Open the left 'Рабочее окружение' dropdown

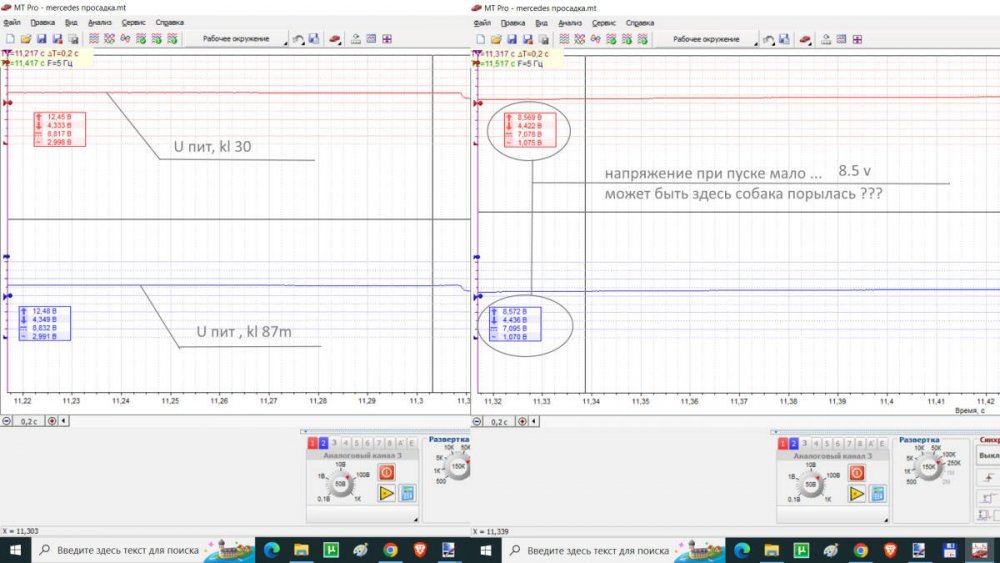239,39
